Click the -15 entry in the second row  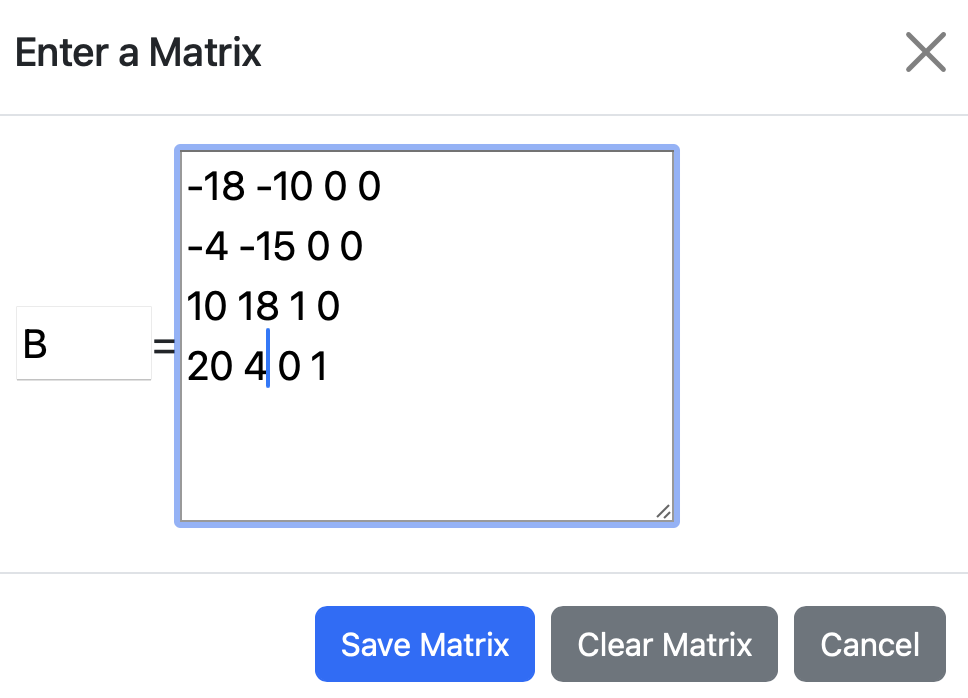pyautogui.click(x=267, y=247)
